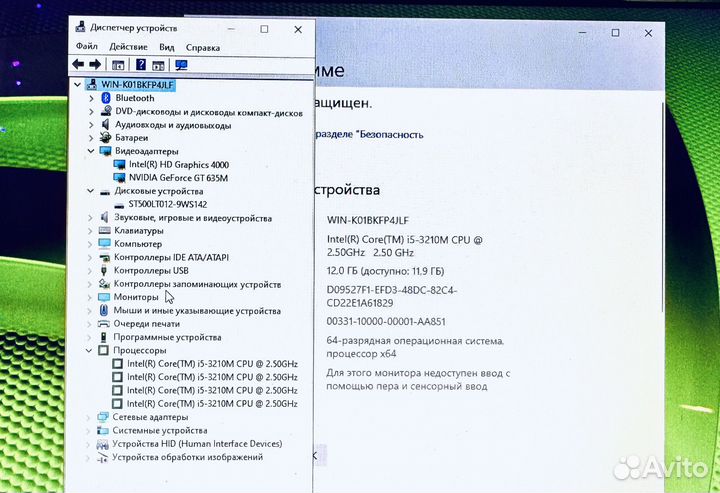This screenshot has width=720, height=493.
Task: Minimize the settings window behind Device Manager
Action: pos(582,33)
